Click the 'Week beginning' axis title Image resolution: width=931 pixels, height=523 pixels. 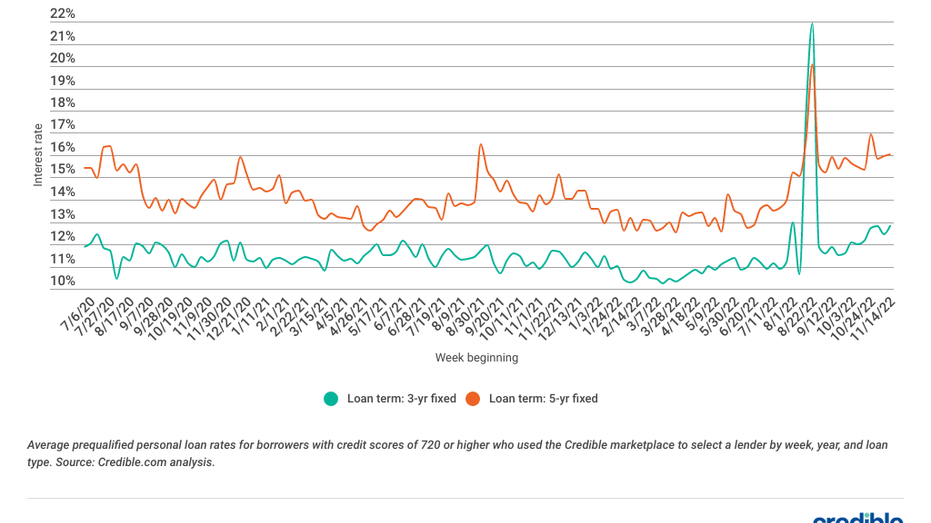(x=477, y=357)
